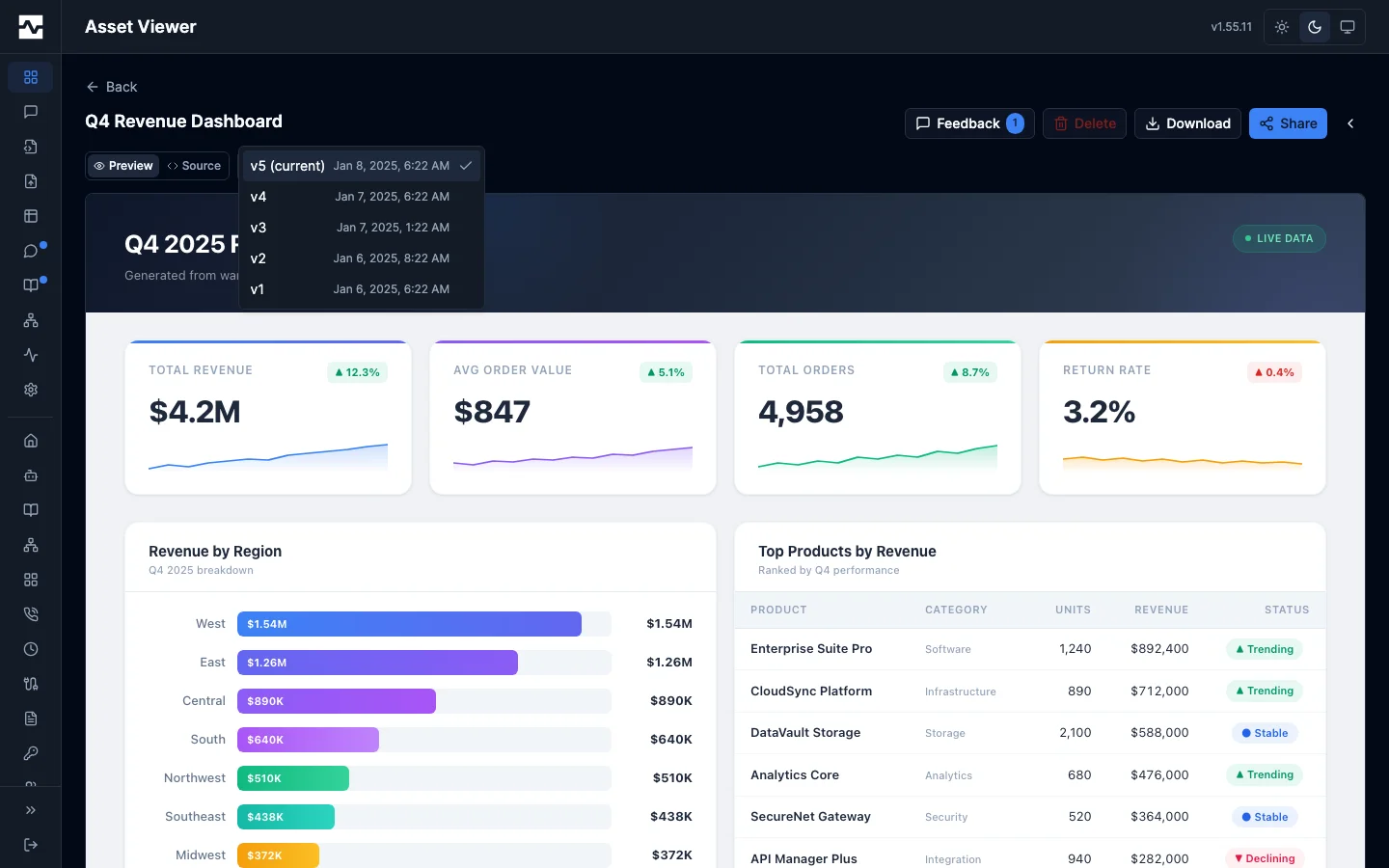Switch to system theme monitor icon
Screen dimensions: 1389x868
tap(1348, 27)
